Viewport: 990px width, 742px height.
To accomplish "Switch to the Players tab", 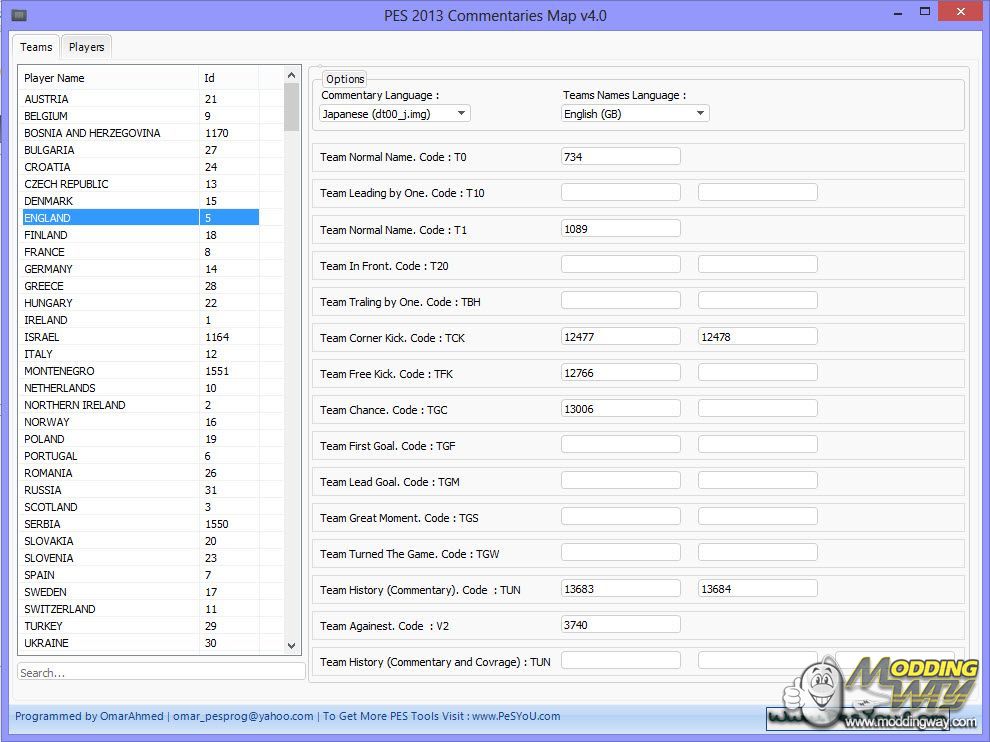I will pos(86,47).
